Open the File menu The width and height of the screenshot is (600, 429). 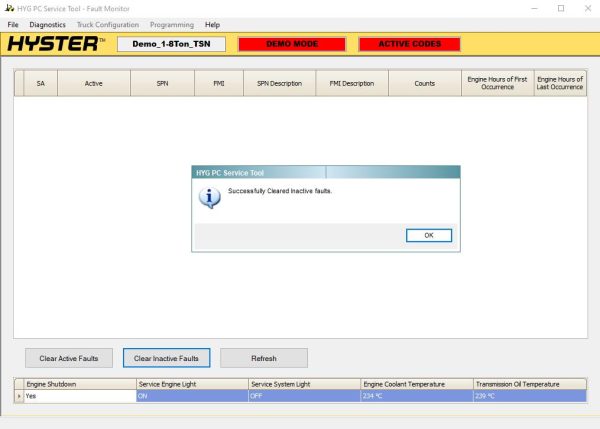pos(13,24)
